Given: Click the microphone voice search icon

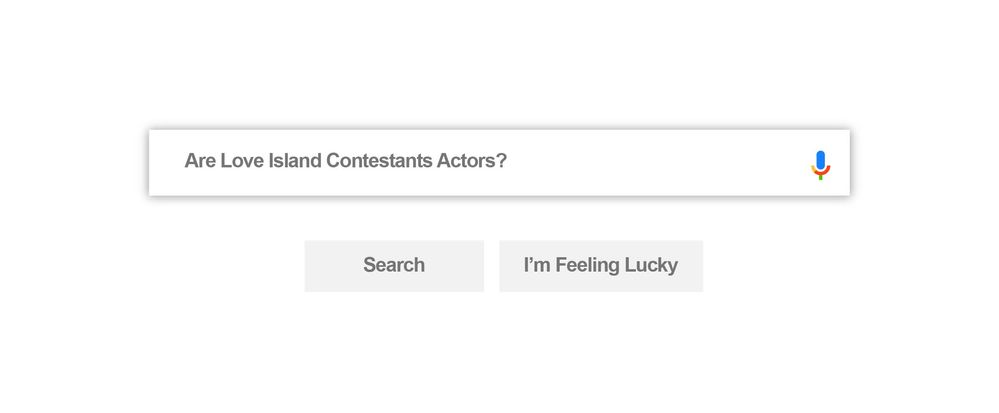Looking at the screenshot, I should (x=820, y=164).
